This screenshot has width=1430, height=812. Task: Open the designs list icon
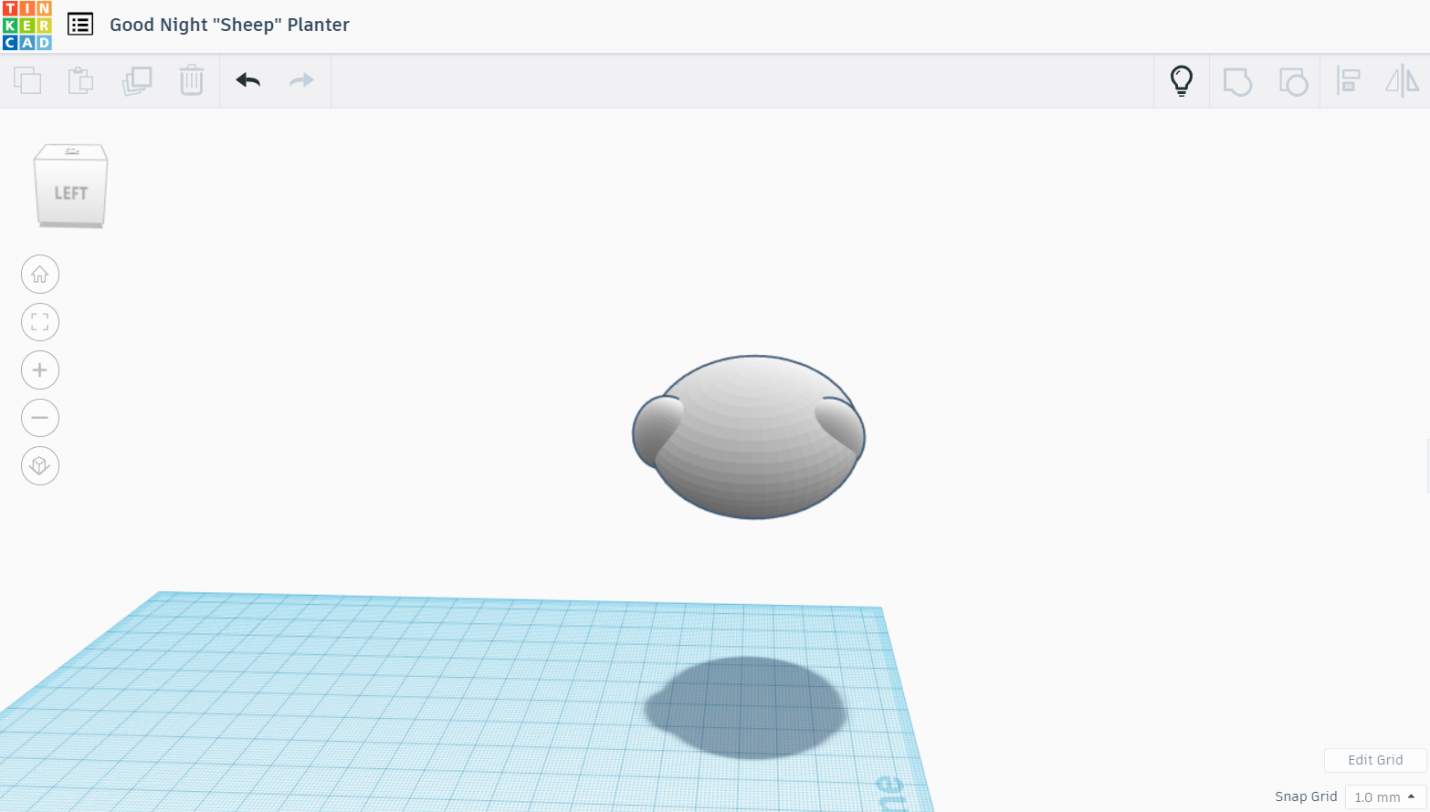[80, 24]
